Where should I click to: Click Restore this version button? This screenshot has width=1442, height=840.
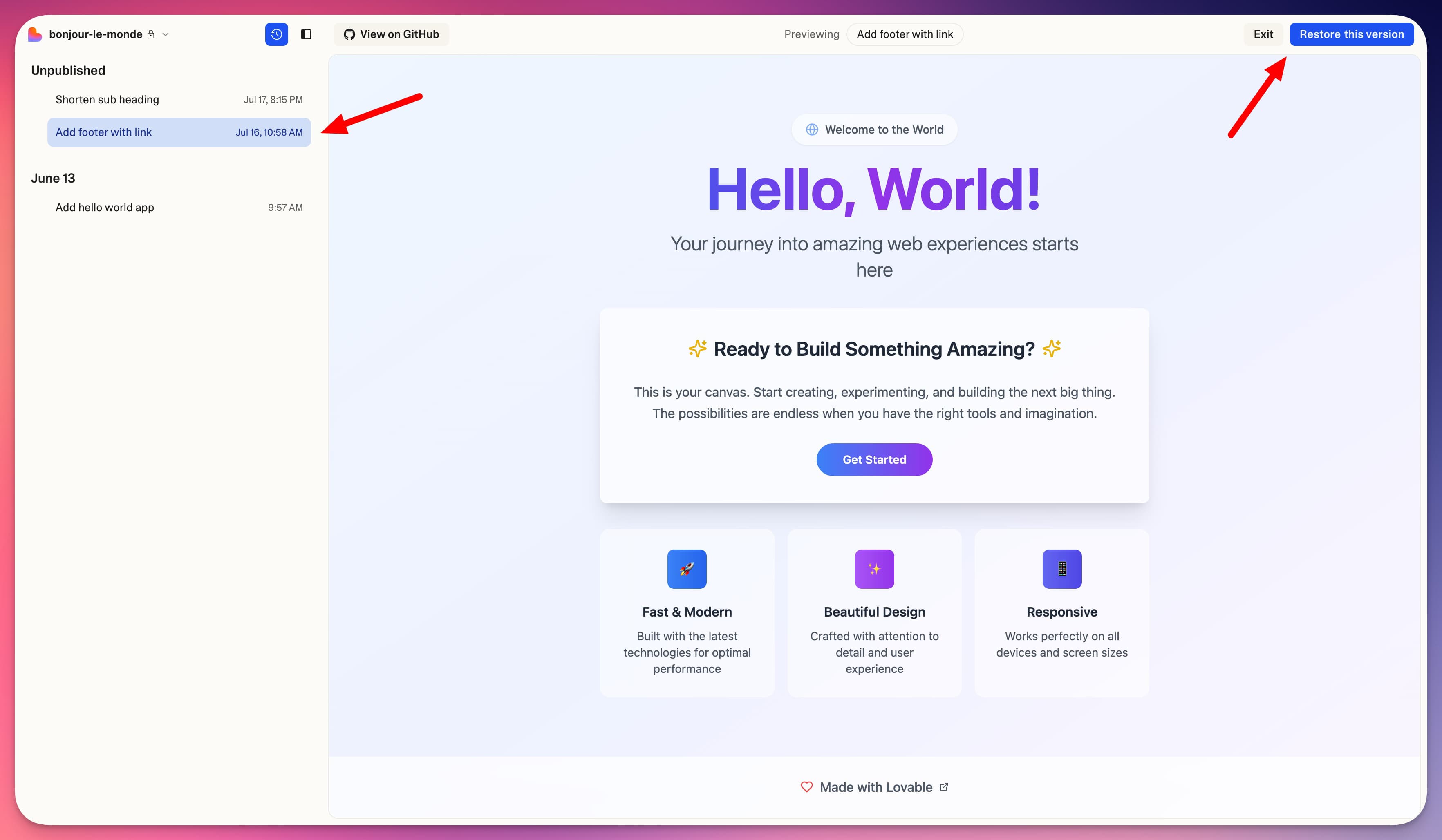[x=1352, y=34]
